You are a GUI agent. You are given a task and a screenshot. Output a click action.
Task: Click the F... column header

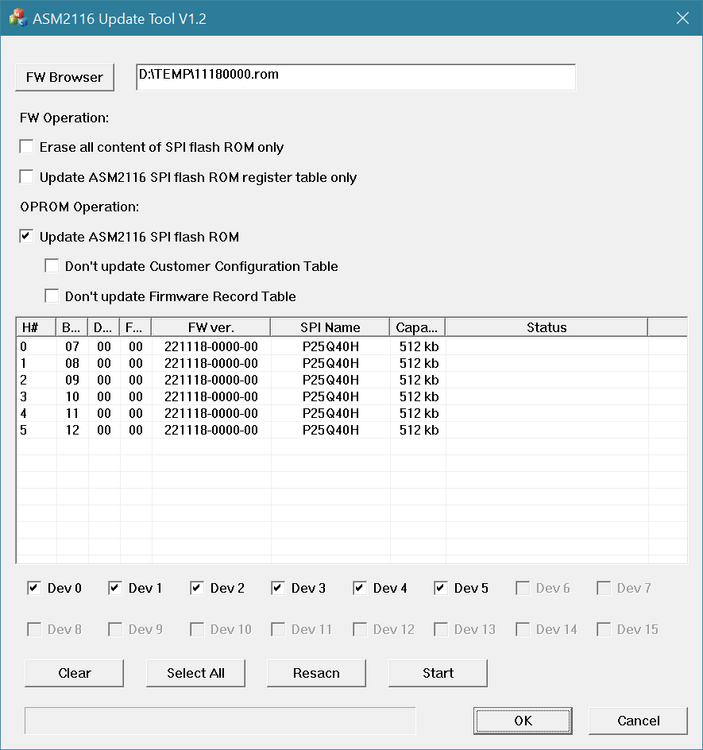[135, 327]
